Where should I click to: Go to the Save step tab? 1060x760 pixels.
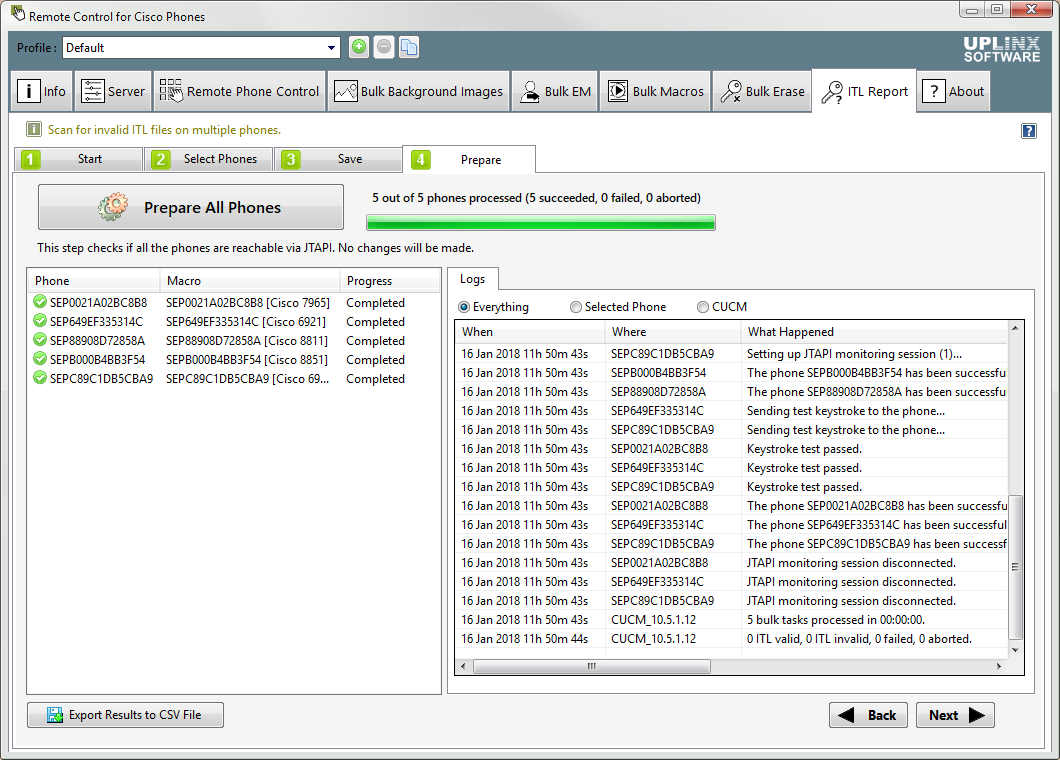[338, 160]
